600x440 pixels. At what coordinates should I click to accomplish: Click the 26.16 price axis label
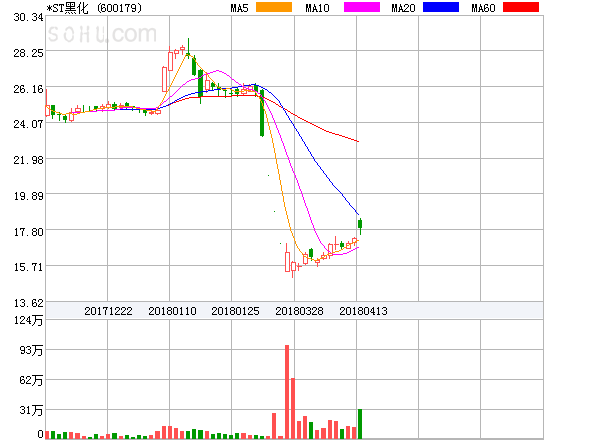28,89
